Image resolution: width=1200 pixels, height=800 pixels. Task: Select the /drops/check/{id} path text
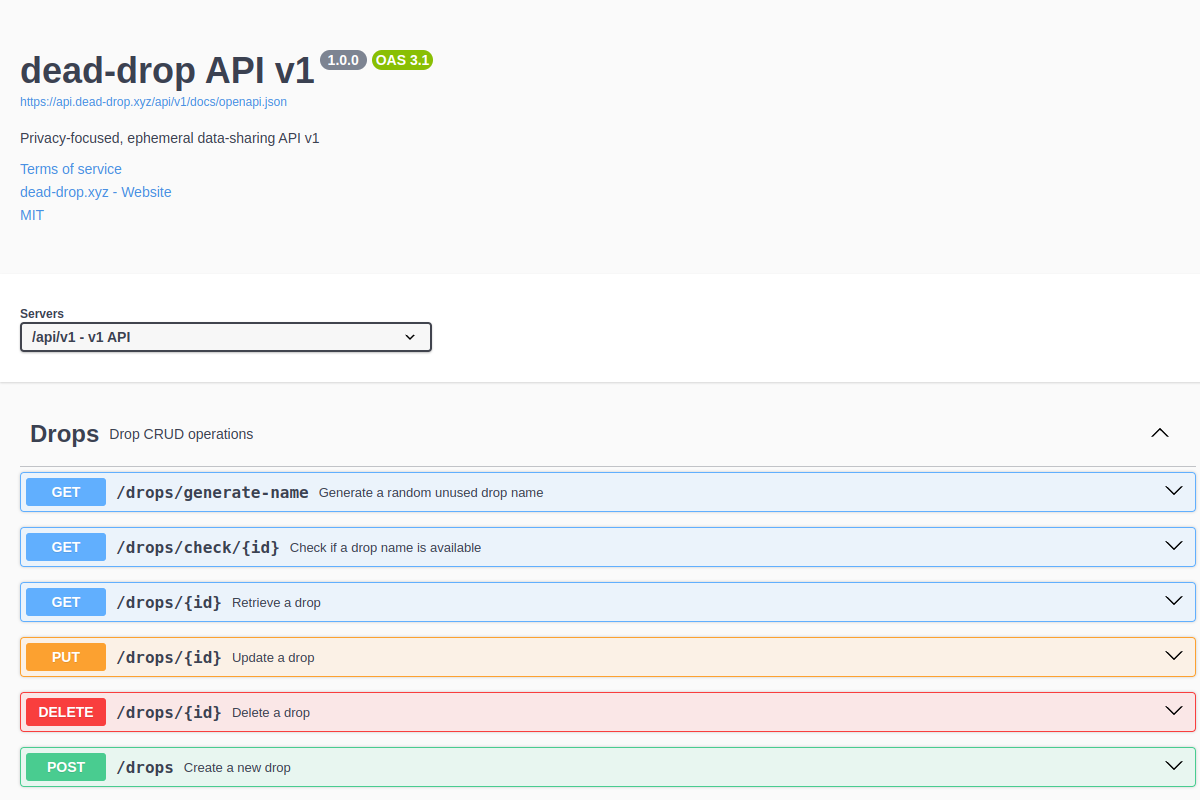tap(198, 547)
